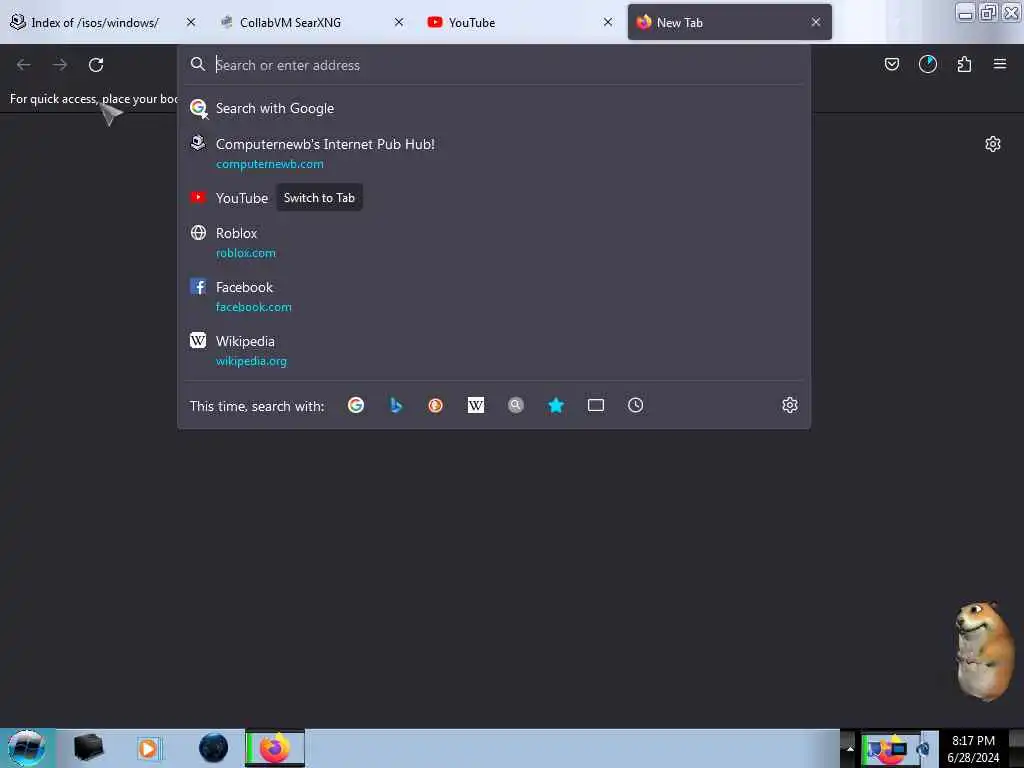This screenshot has width=1024, height=768.
Task: Close the New Tab tab
Action: click(x=816, y=22)
